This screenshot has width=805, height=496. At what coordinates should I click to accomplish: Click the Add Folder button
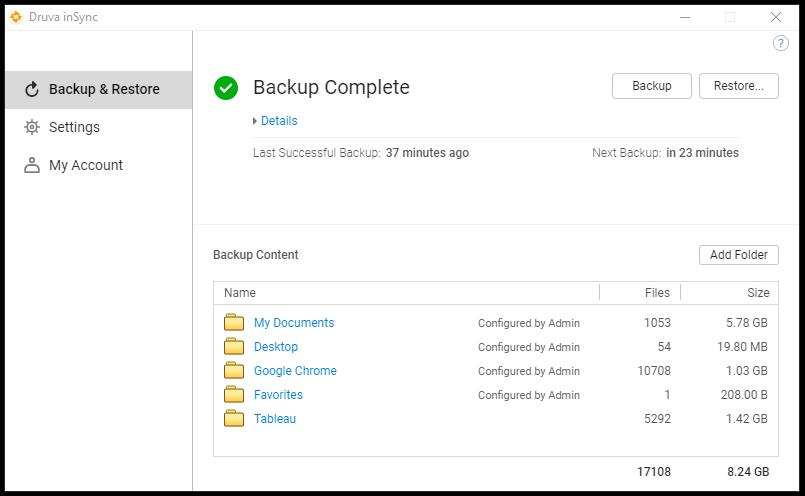738,255
